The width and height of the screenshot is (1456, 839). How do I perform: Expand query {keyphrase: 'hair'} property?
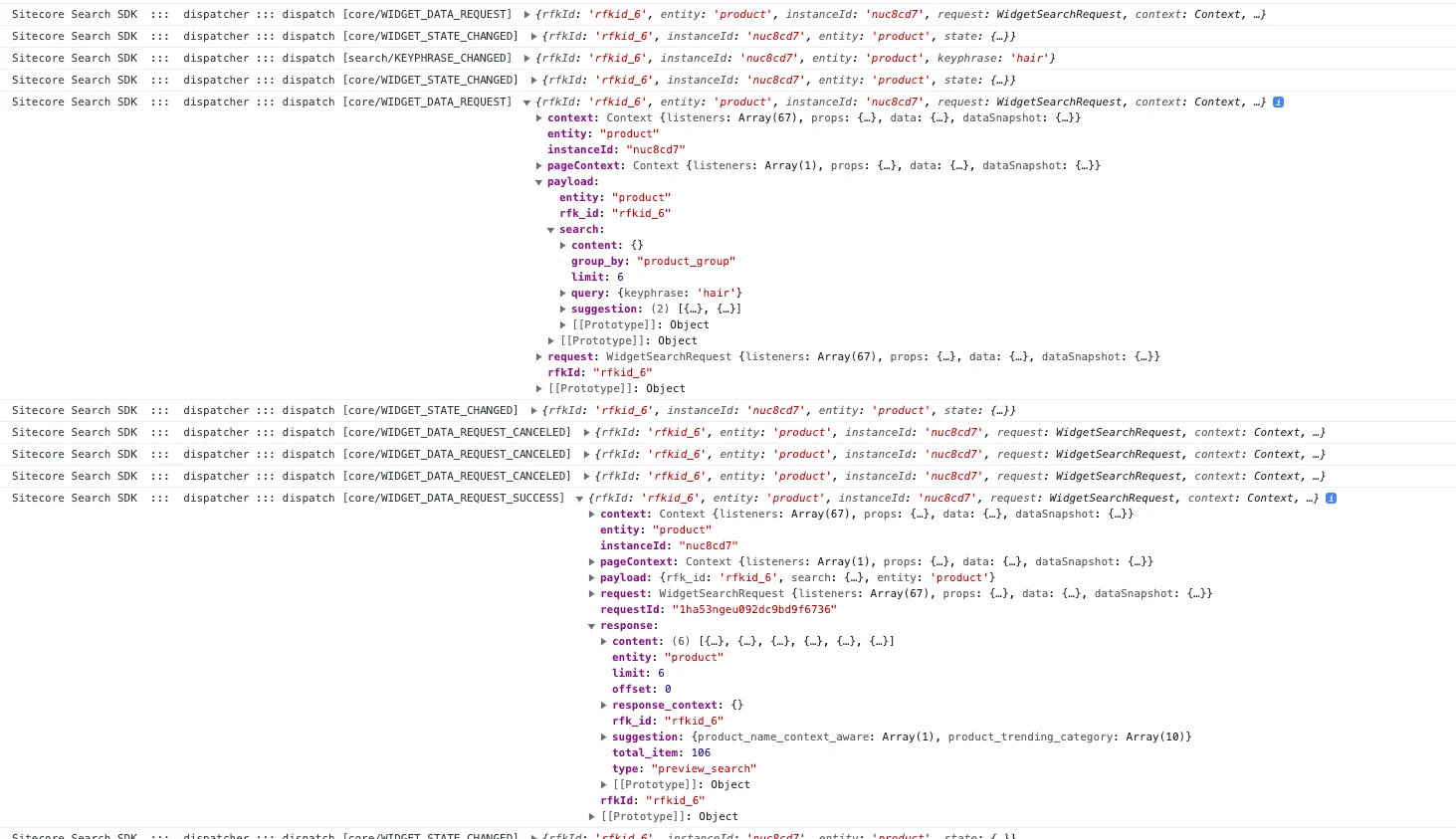click(x=563, y=294)
